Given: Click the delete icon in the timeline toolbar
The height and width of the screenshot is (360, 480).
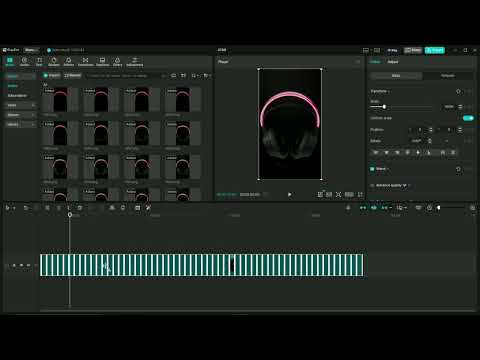Looking at the screenshot, I should (80, 208).
